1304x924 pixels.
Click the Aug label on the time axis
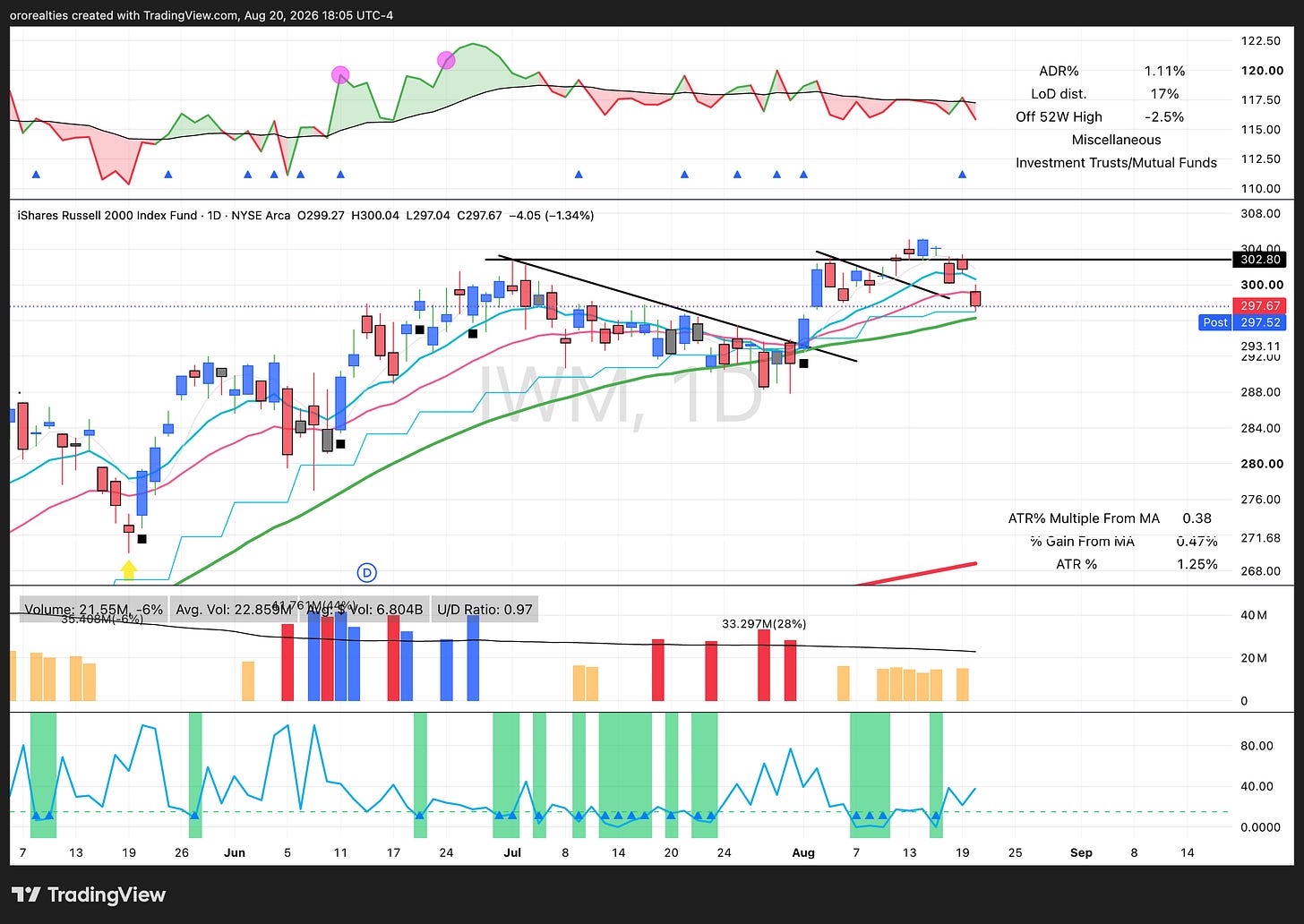(x=803, y=852)
